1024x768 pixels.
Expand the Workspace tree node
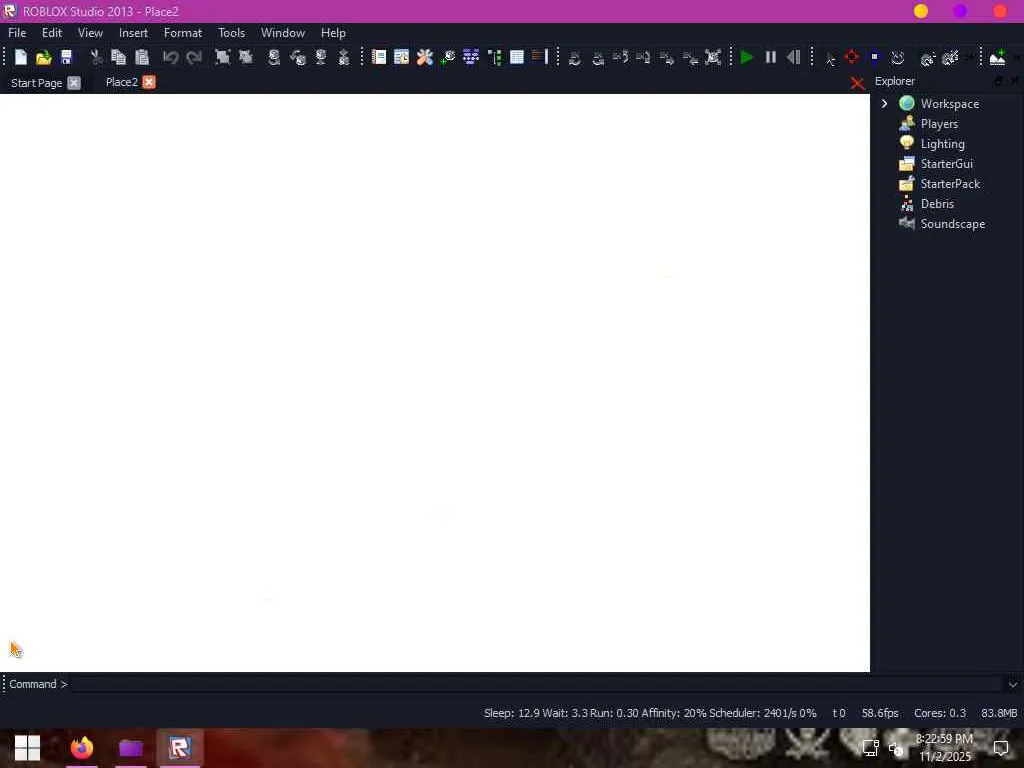point(884,104)
